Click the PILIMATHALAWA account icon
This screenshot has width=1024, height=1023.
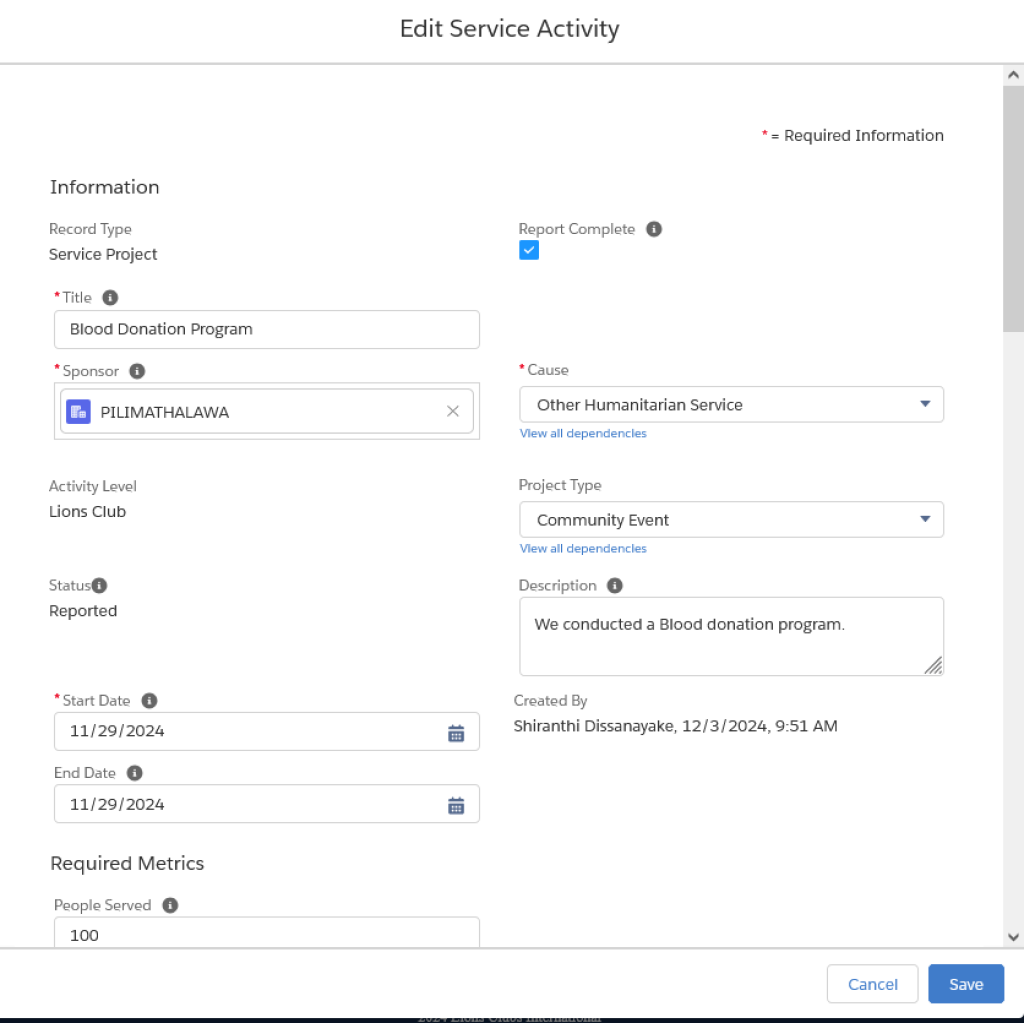(x=78, y=412)
